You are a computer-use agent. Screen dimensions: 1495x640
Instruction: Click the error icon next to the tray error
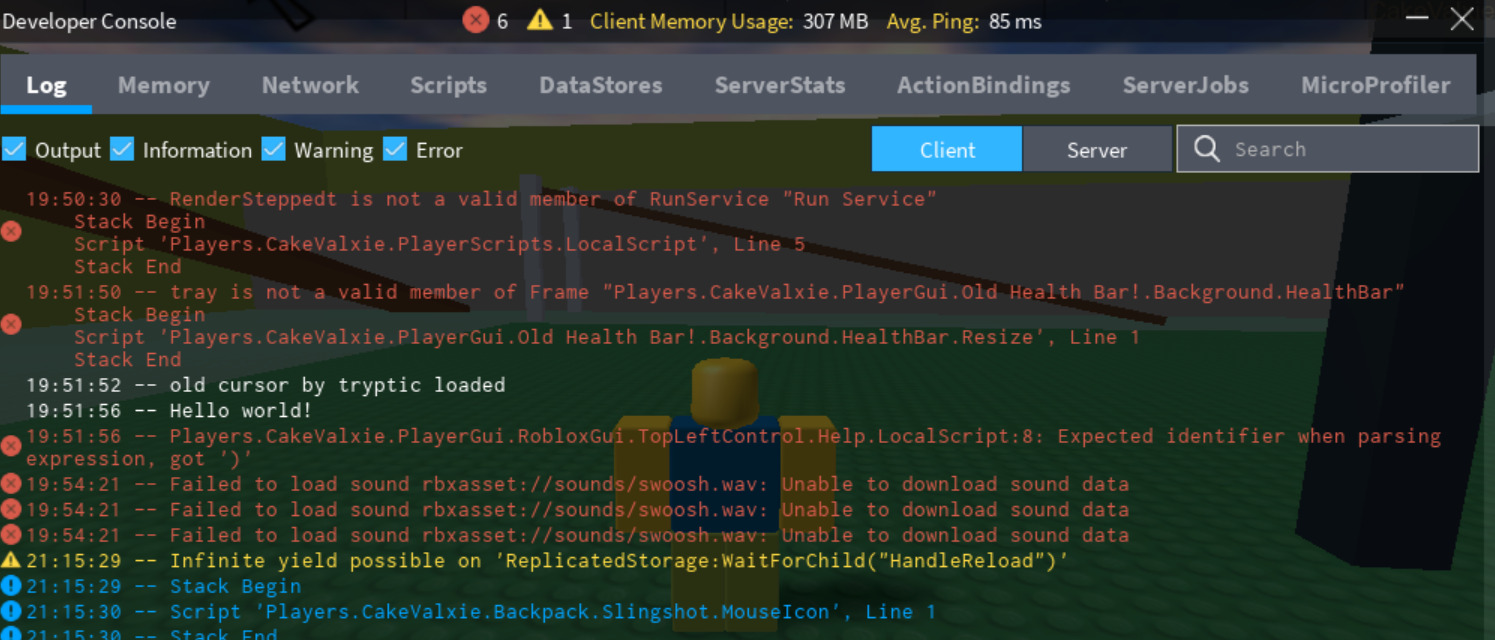pyautogui.click(x=11, y=324)
